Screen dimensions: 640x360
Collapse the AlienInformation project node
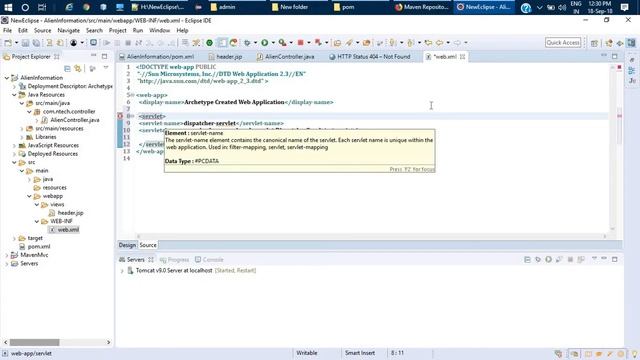(7, 78)
